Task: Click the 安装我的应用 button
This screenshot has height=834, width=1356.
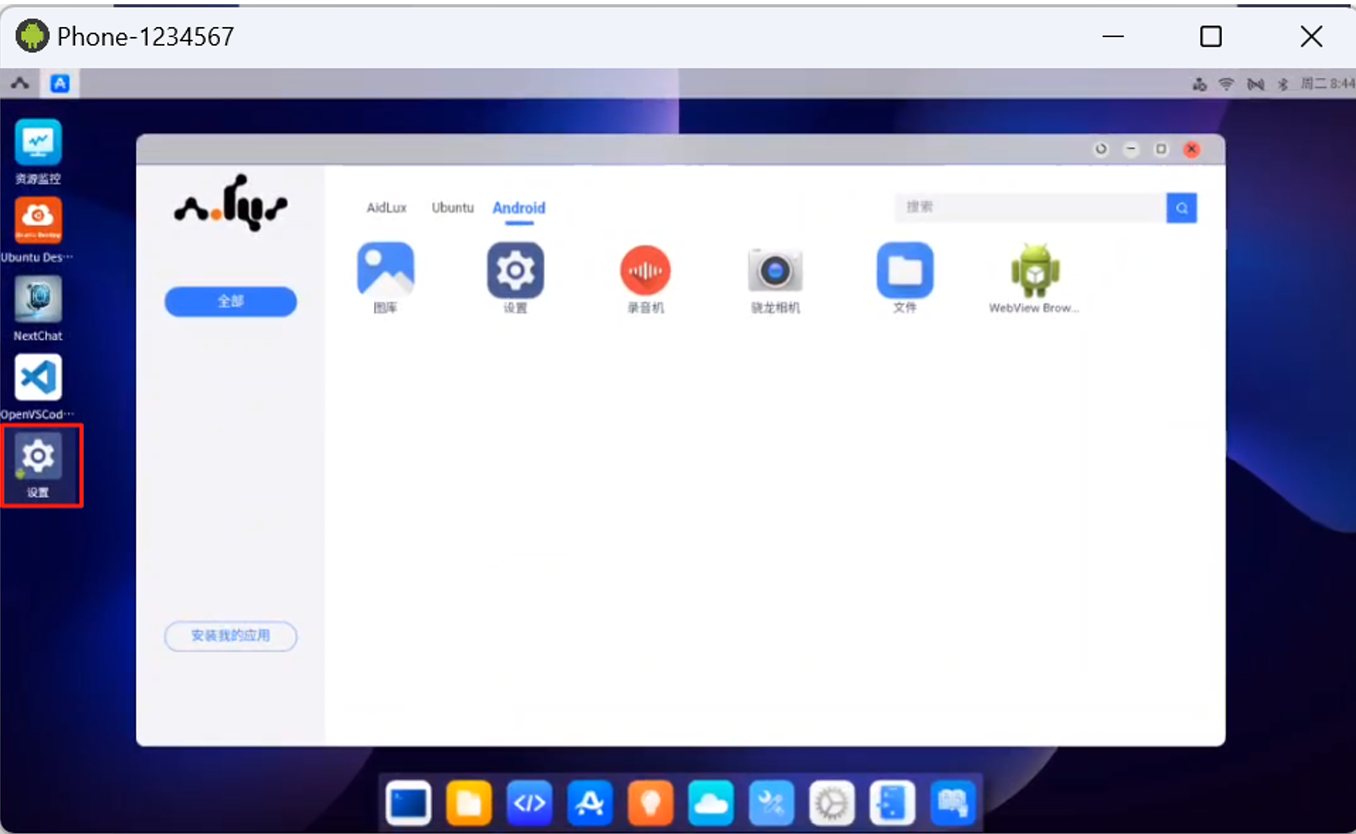Action: (x=231, y=636)
